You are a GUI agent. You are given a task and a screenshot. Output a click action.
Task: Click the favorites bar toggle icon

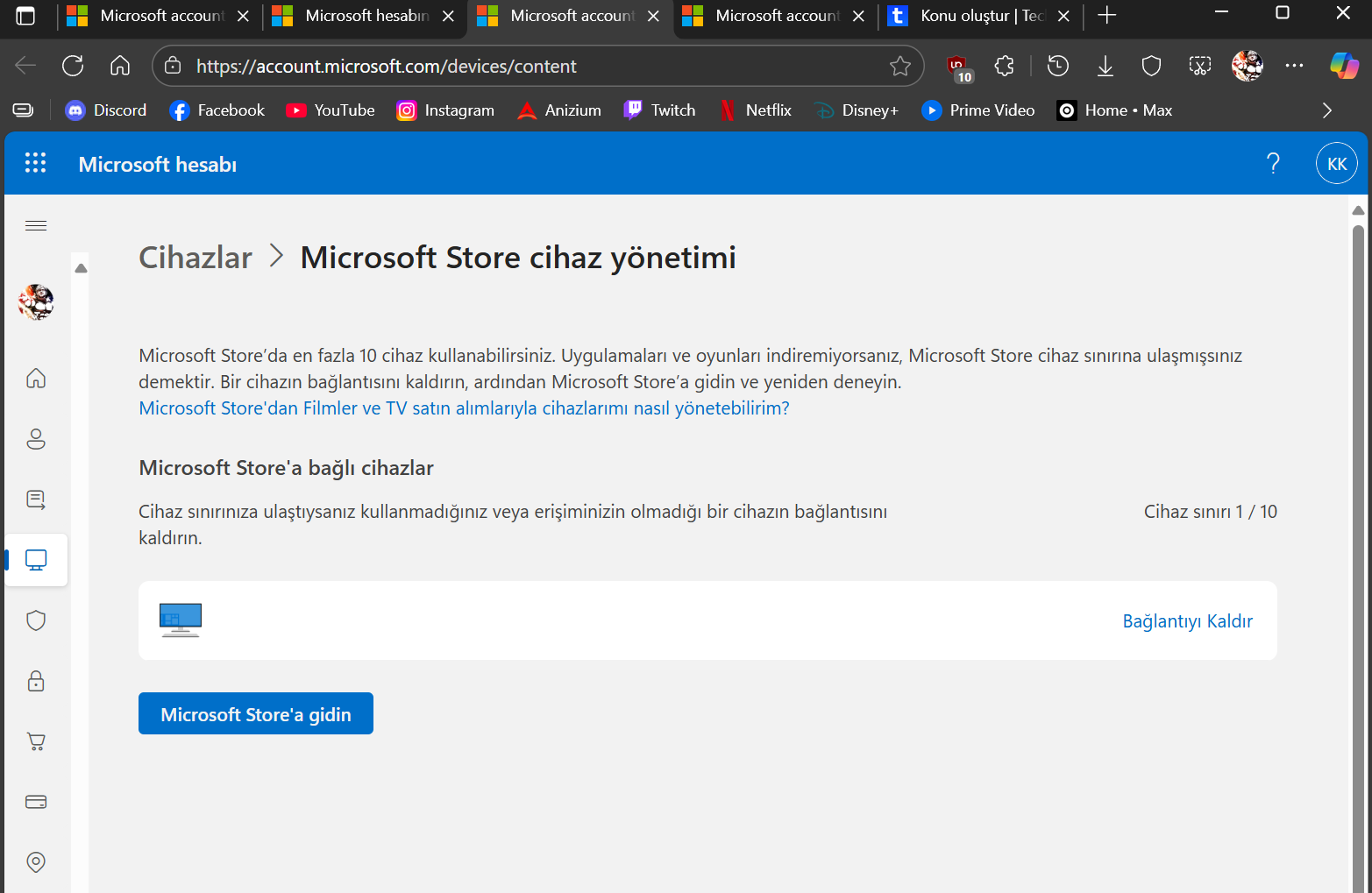tap(24, 110)
